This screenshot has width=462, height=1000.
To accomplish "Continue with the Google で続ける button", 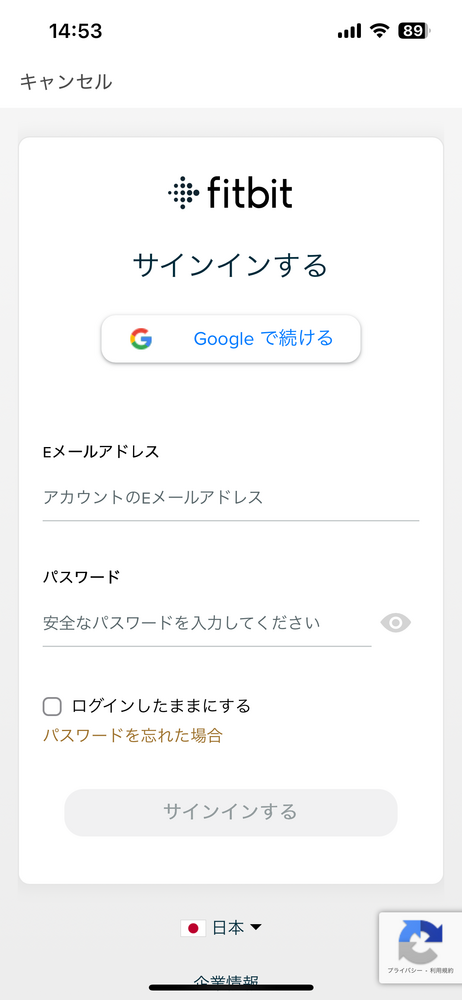I will (x=231, y=339).
